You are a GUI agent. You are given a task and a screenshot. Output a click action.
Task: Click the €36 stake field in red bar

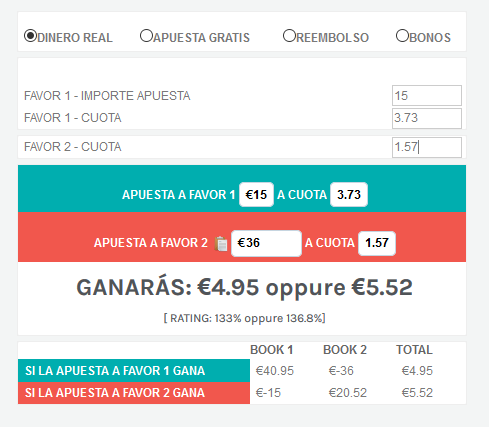click(x=266, y=243)
